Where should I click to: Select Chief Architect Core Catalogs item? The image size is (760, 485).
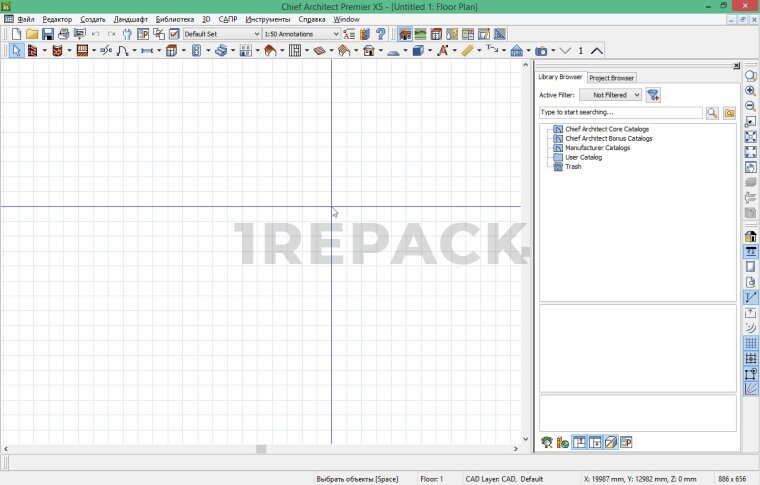coord(606,129)
